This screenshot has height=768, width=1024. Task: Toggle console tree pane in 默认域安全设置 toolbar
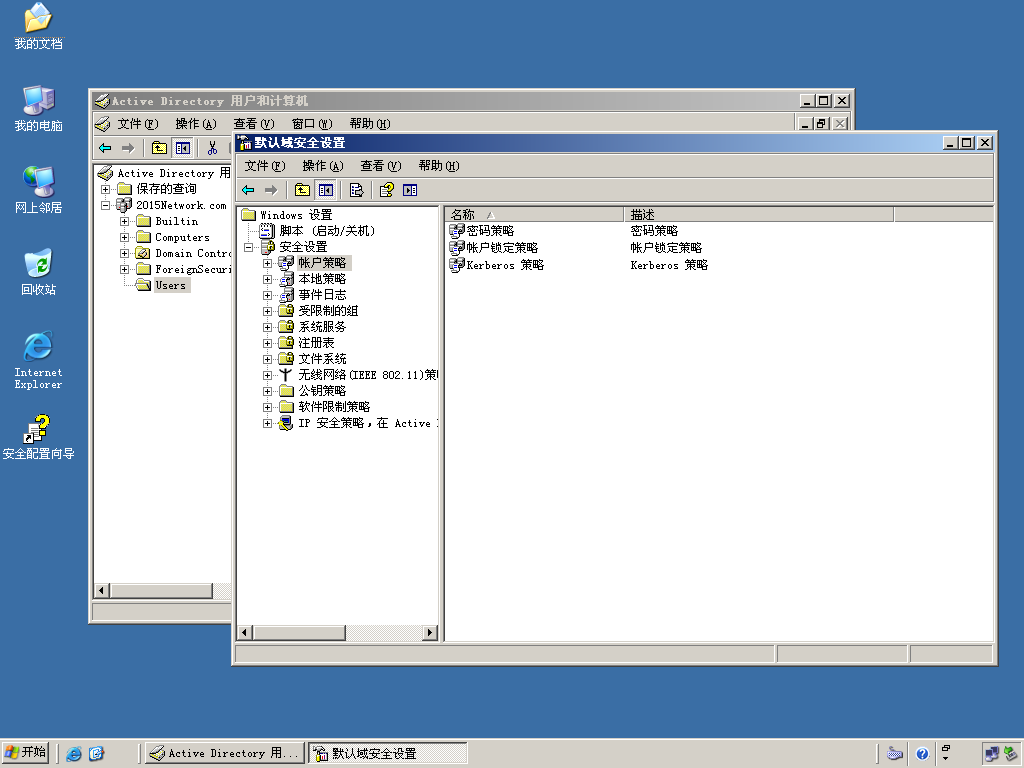pos(325,190)
